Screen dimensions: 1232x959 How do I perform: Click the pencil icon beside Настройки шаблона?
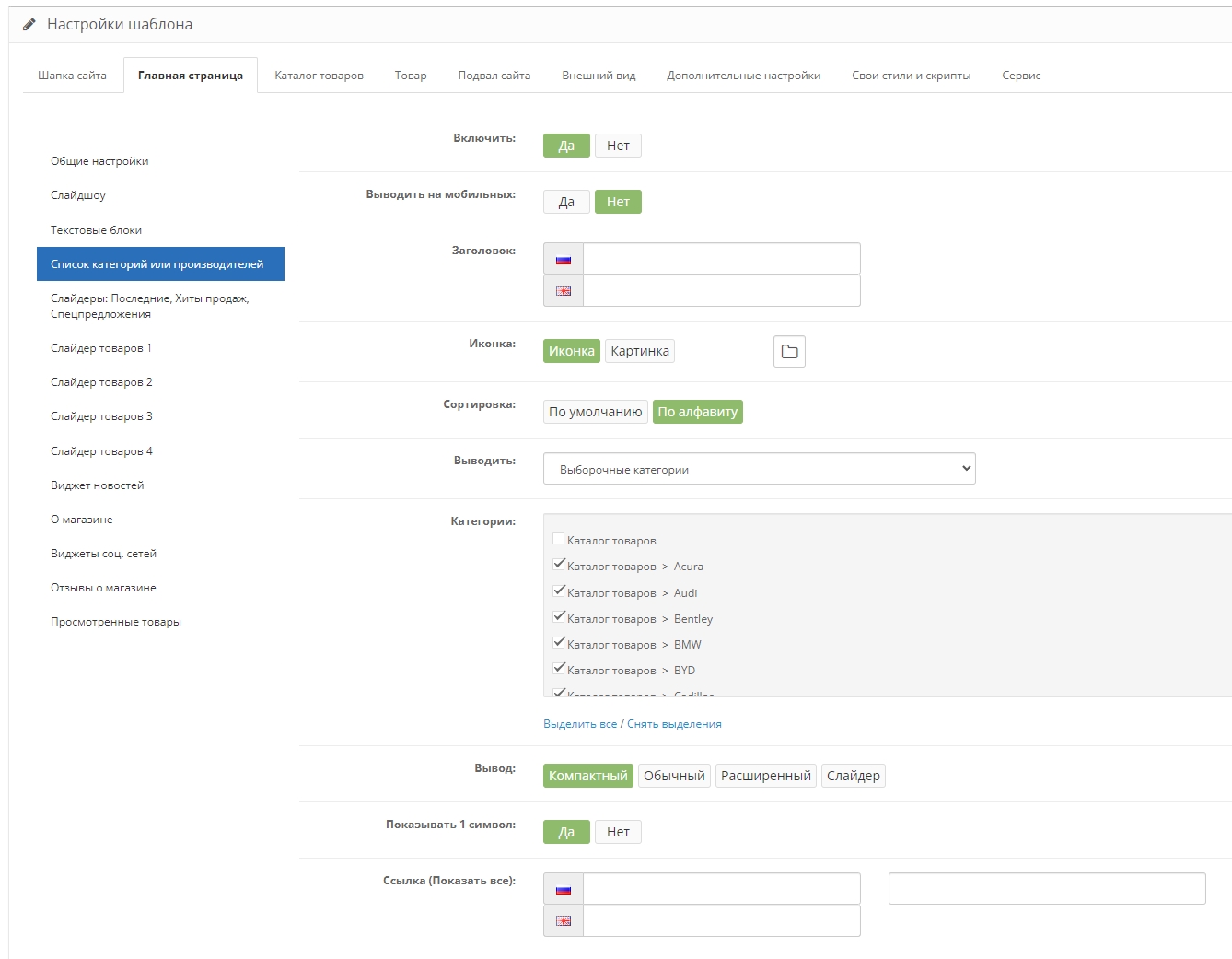pos(29,25)
